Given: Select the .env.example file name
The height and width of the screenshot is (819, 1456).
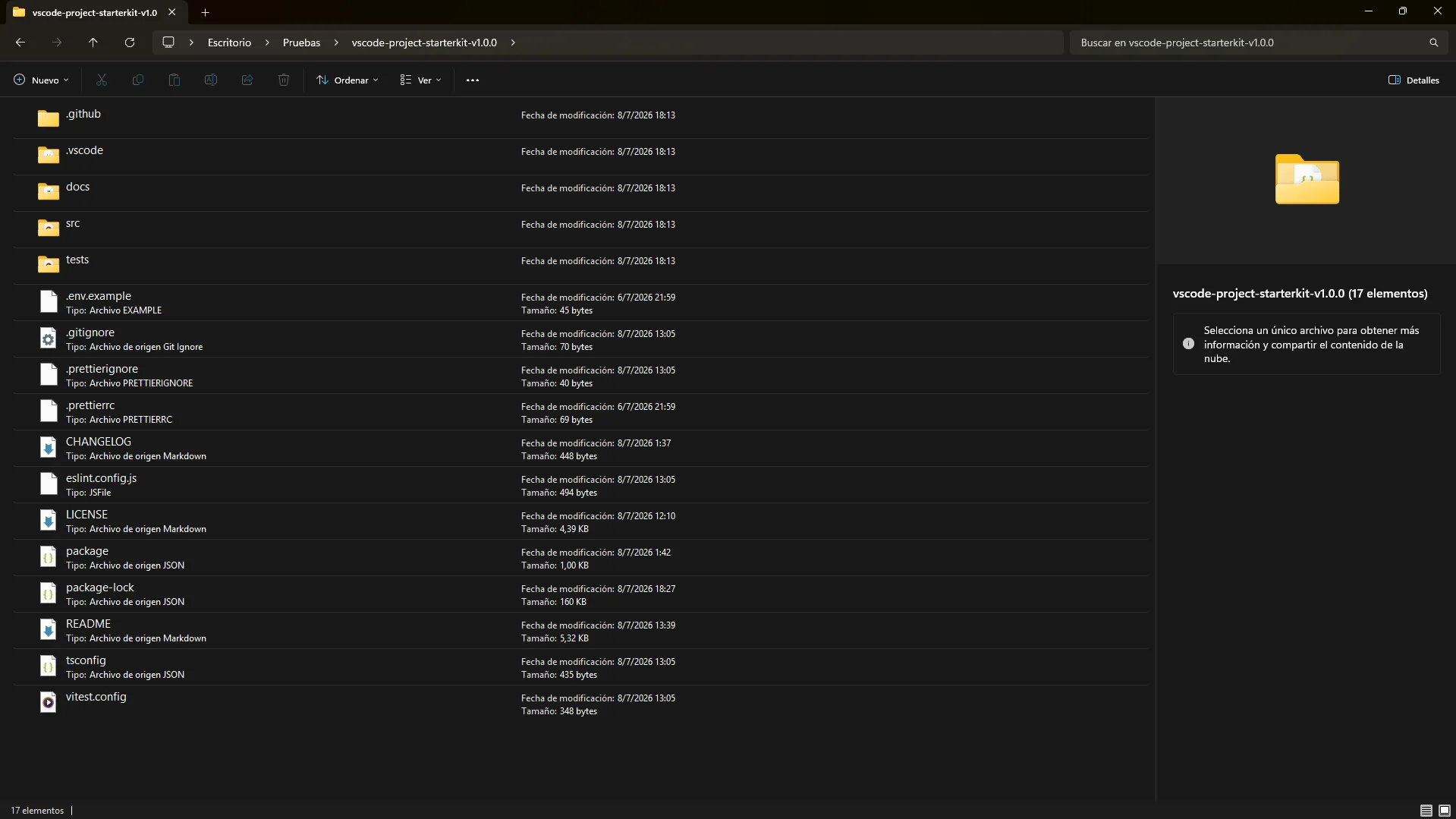Looking at the screenshot, I should [99, 296].
